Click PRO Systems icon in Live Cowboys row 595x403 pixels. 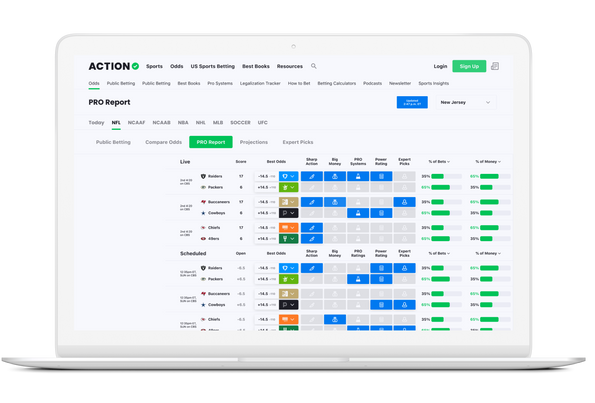(358, 213)
